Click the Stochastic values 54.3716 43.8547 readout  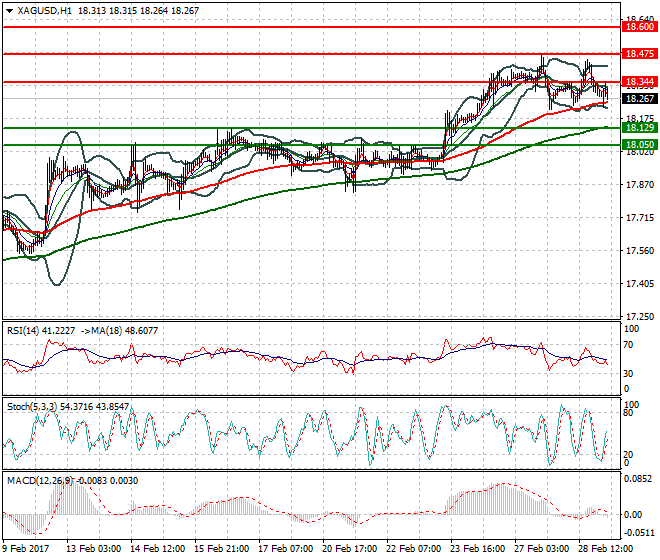[x=95, y=407]
